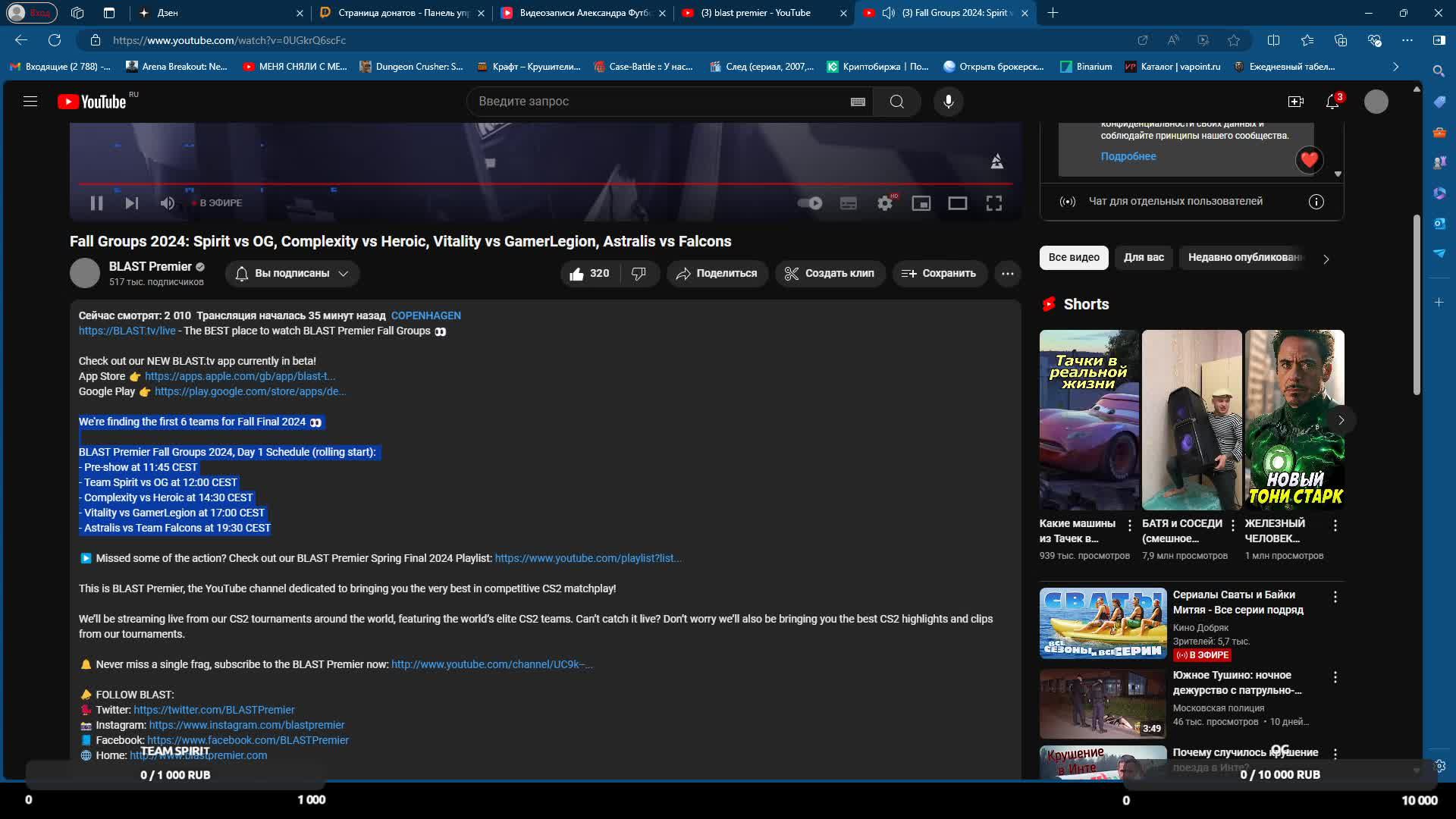The width and height of the screenshot is (1456, 819).
Task: Open YouTube notifications bell
Action: coord(1332,102)
